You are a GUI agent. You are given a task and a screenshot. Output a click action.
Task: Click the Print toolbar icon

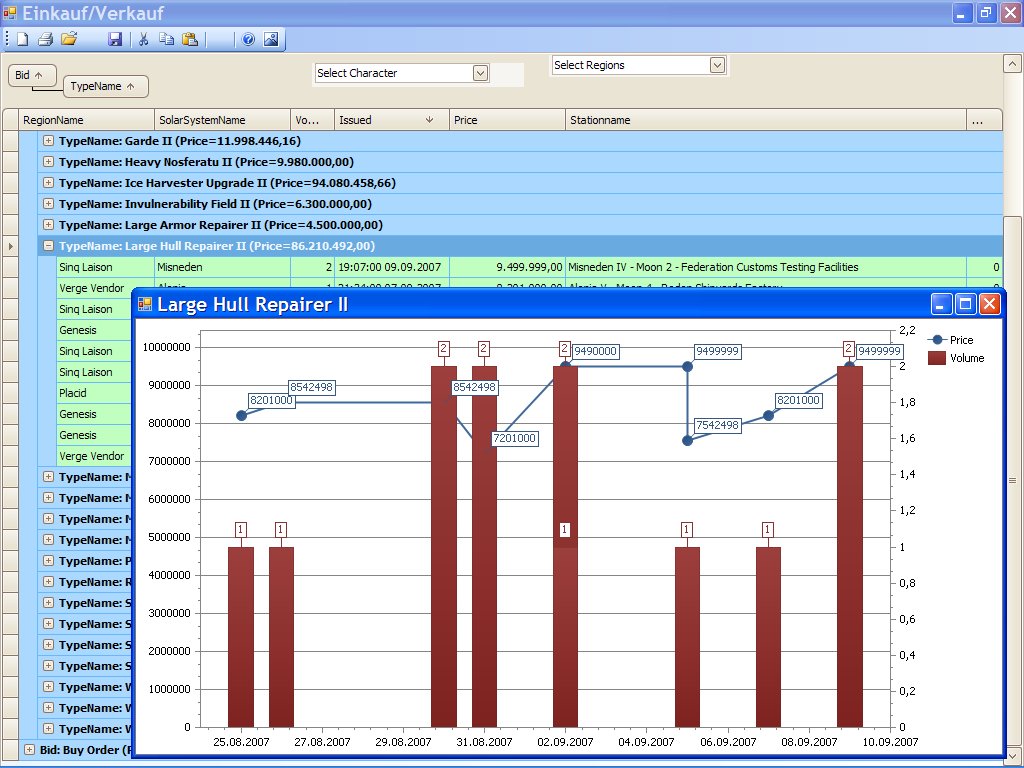click(45, 40)
